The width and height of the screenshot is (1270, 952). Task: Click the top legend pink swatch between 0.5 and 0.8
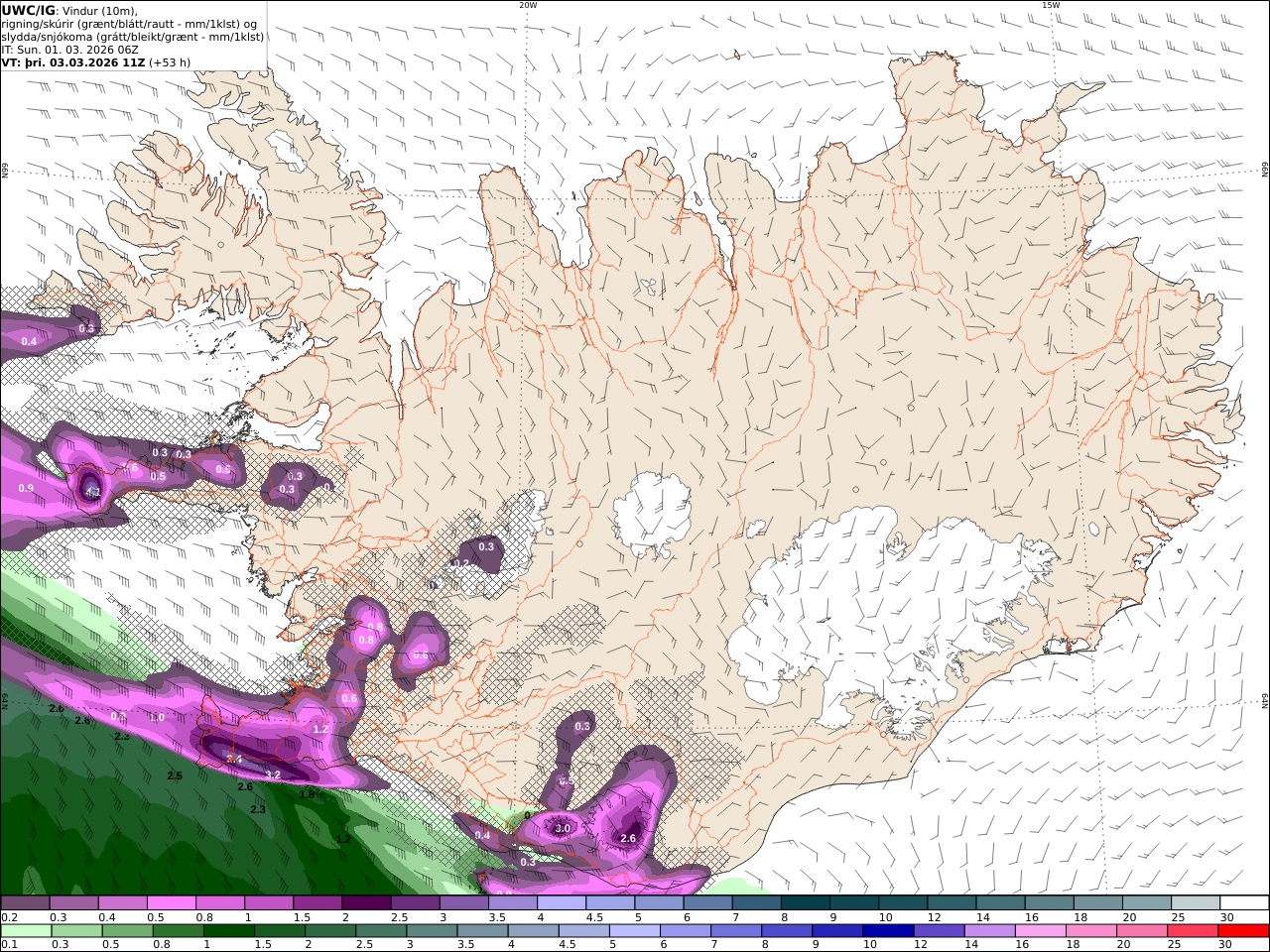pos(171,903)
